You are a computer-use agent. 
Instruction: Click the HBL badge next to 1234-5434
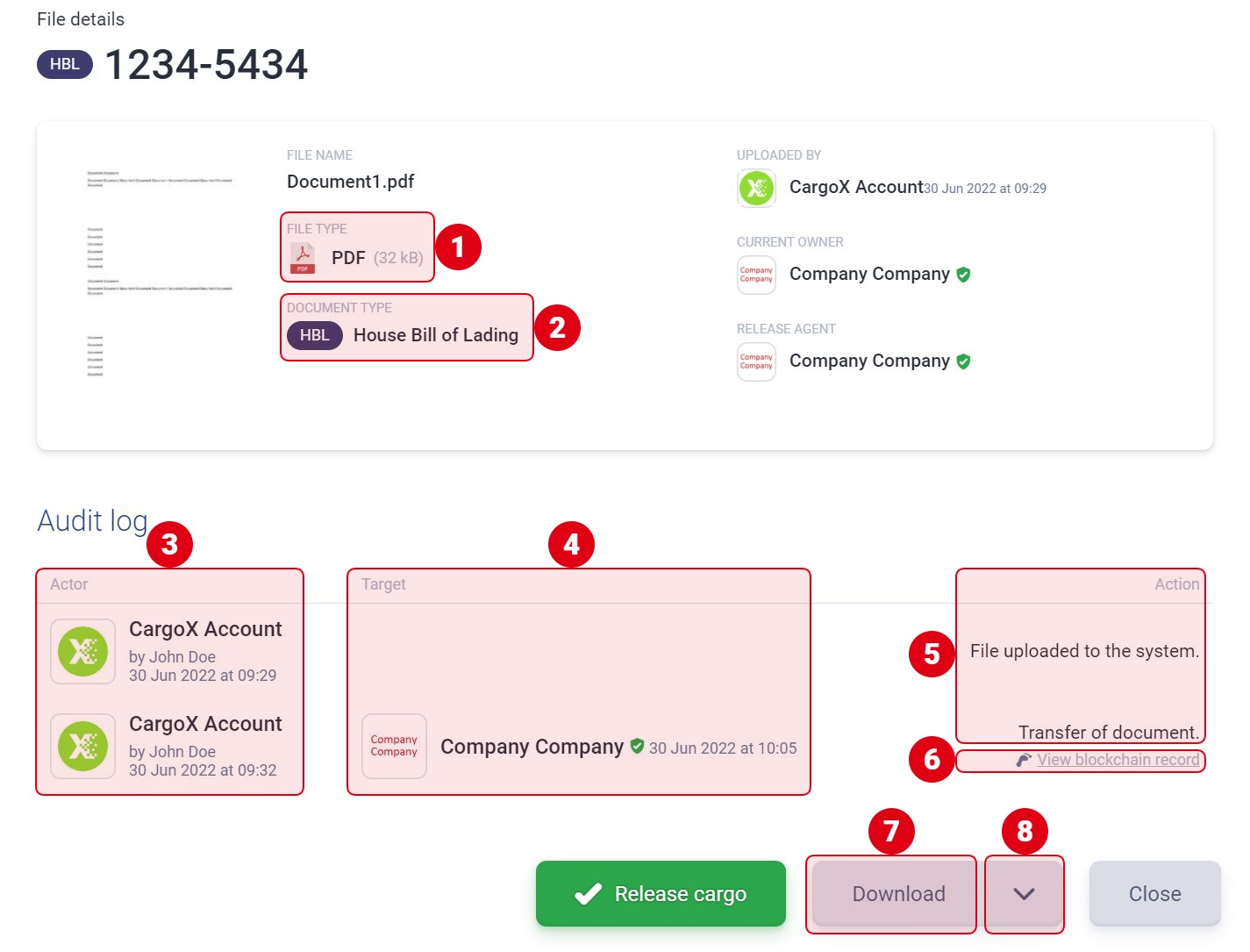[65, 64]
